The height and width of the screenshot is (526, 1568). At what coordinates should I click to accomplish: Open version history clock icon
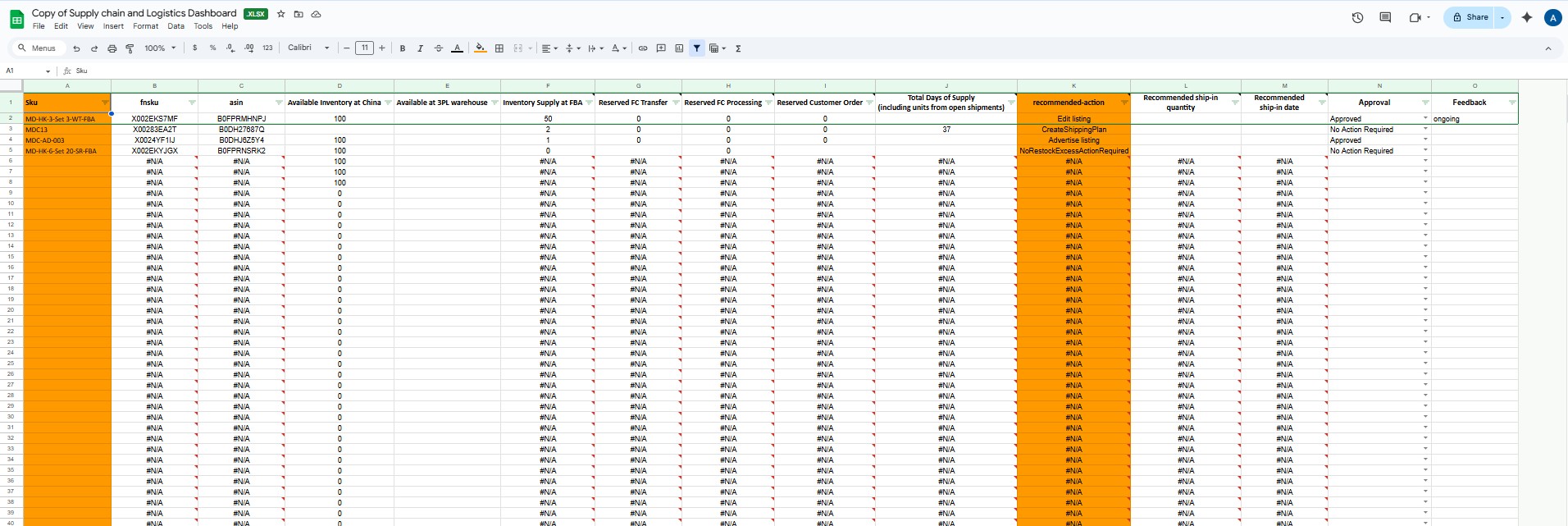tap(1357, 17)
